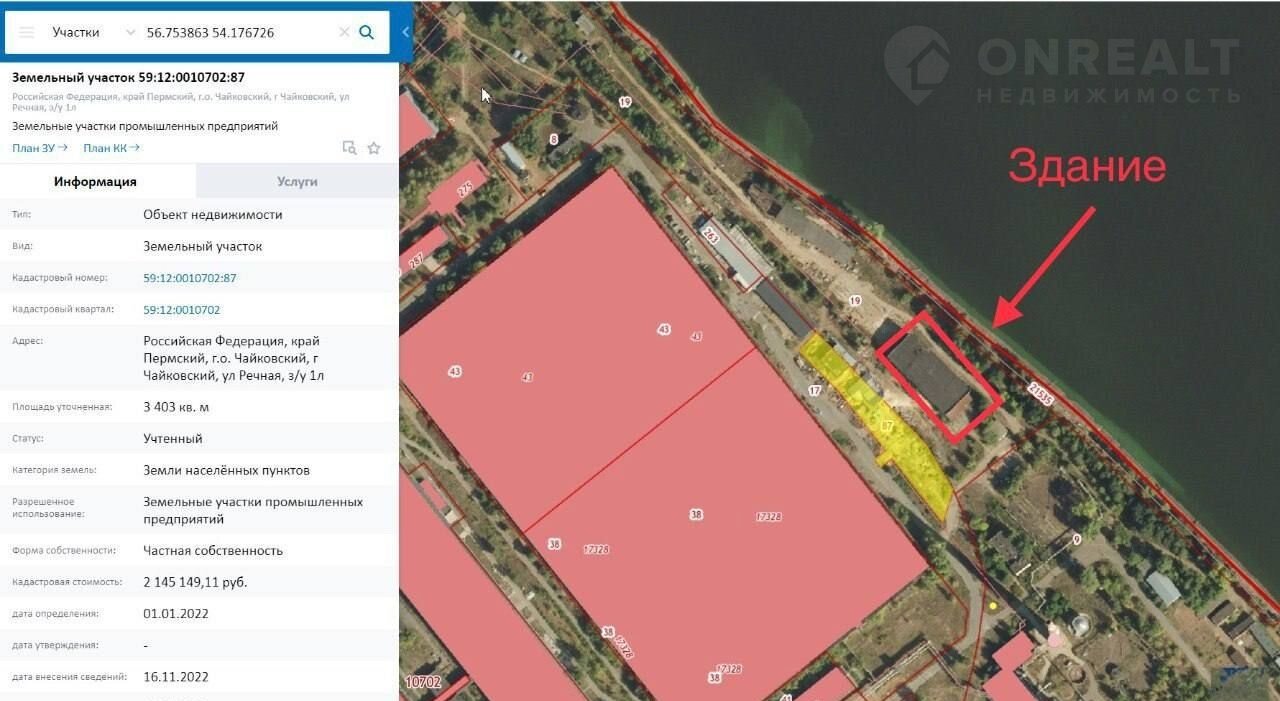Click the ONREALT logo pin icon
The image size is (1280, 701).
pyautogui.click(x=917, y=64)
